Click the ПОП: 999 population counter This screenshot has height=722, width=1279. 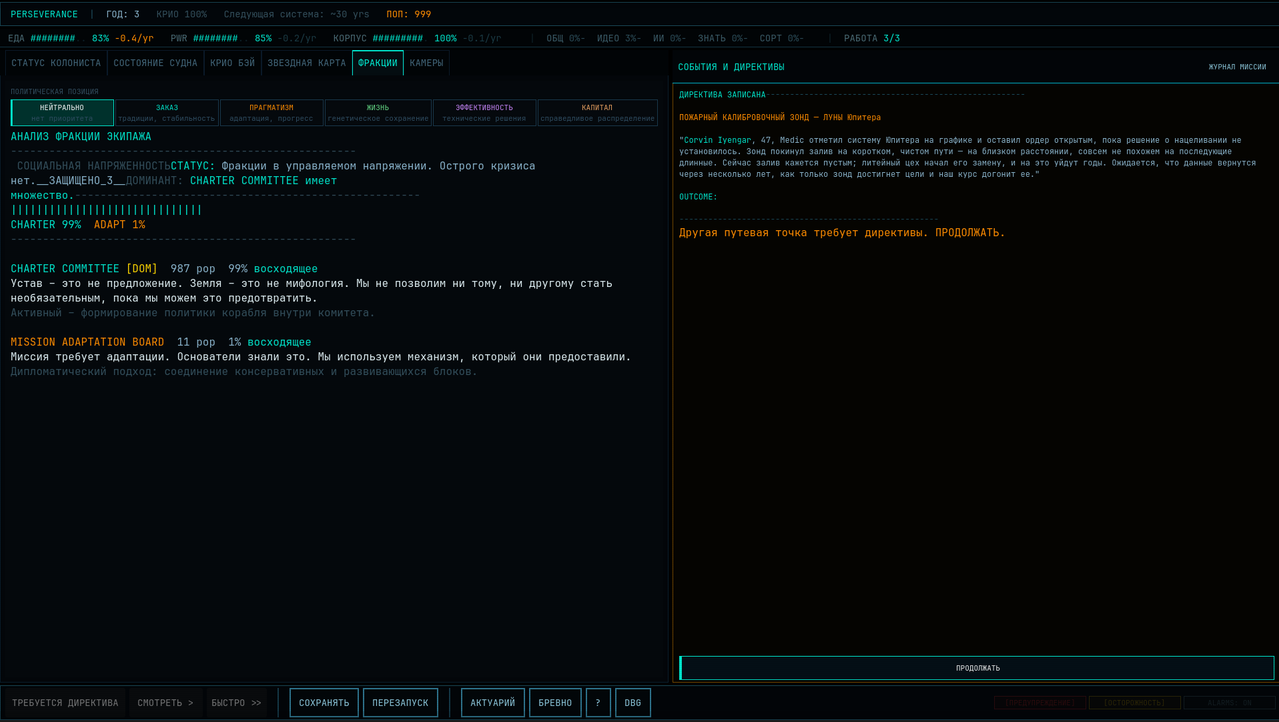[x=409, y=14]
